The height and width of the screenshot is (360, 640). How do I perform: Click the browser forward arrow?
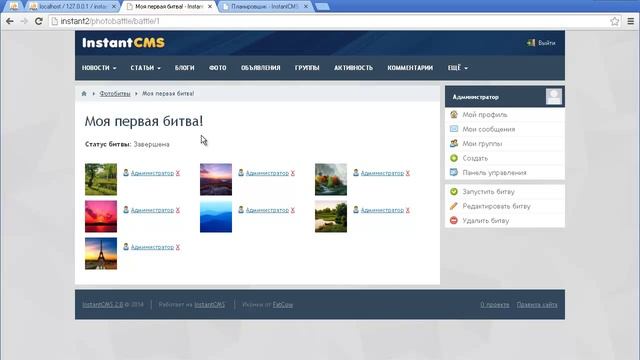(24, 21)
